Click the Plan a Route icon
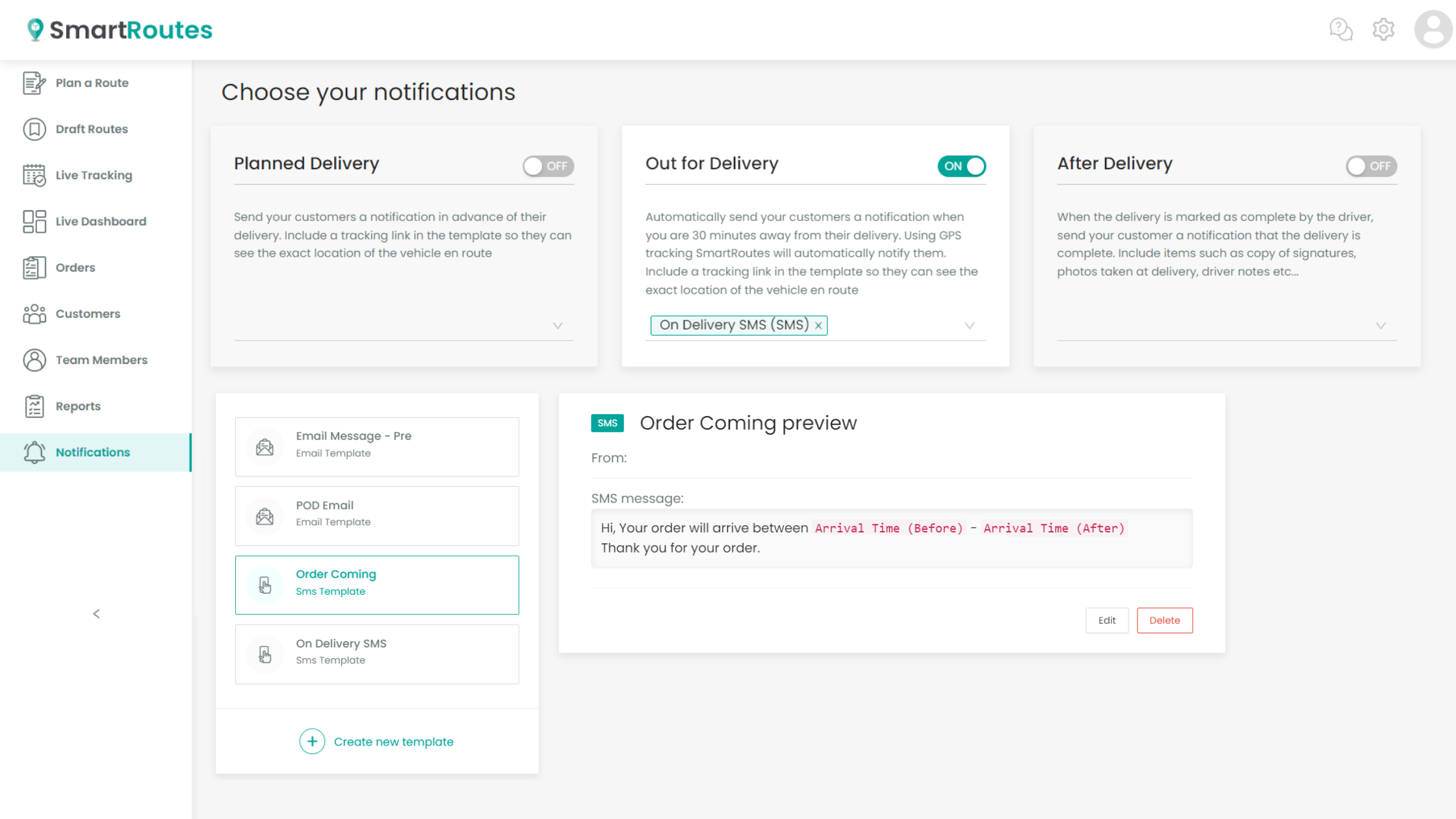The height and width of the screenshot is (819, 1456). 34,83
